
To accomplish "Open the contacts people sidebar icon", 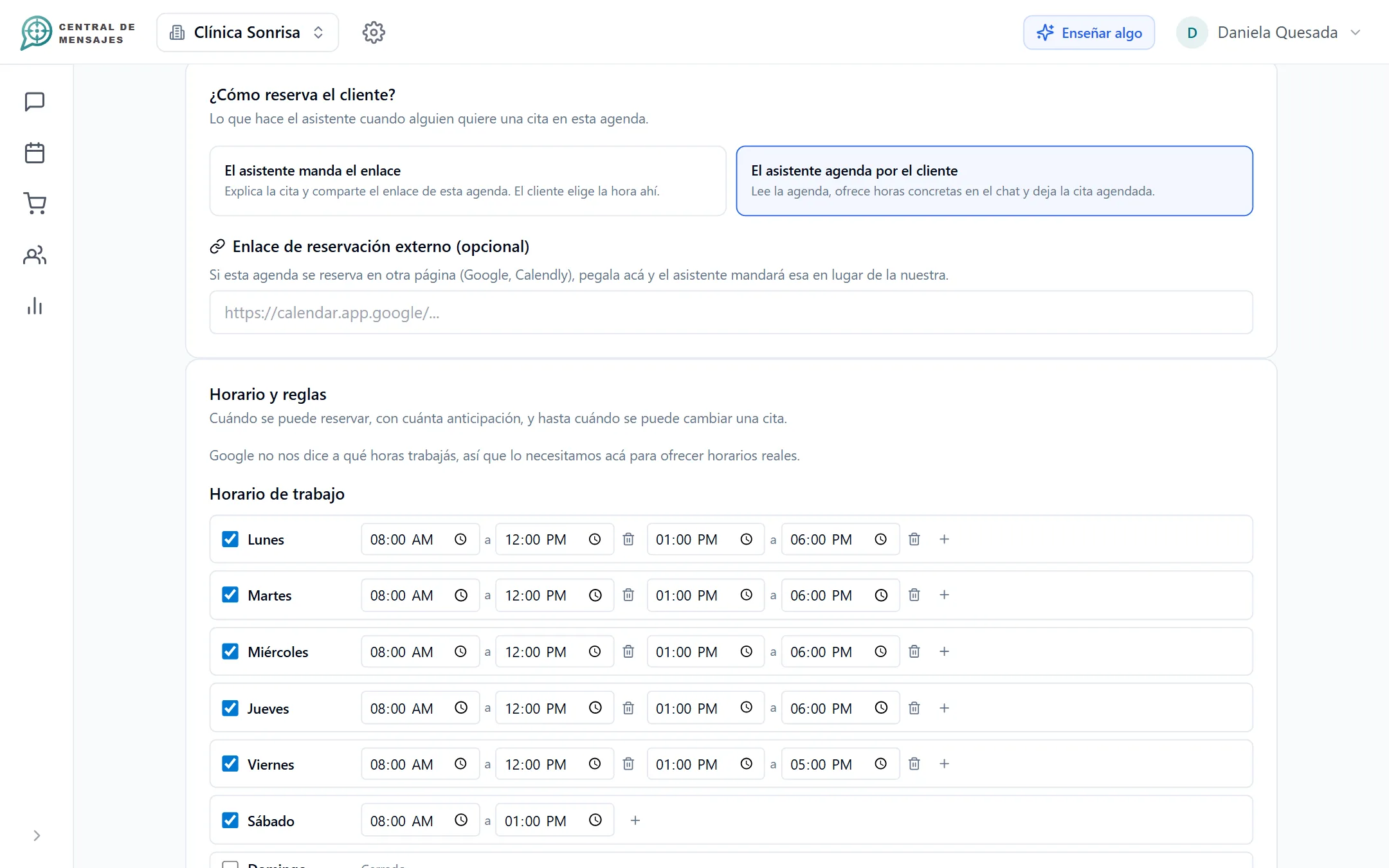I will pyautogui.click(x=35, y=255).
